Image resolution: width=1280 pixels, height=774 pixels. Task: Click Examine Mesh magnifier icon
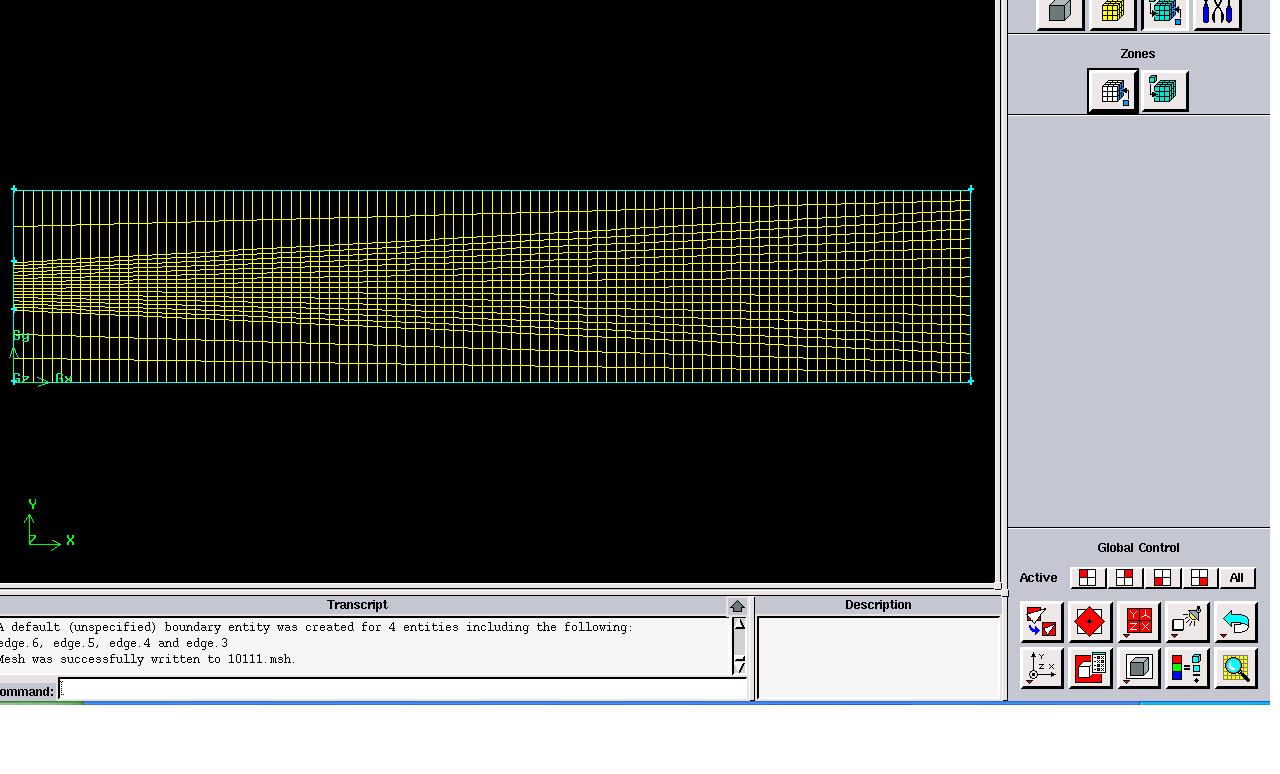1236,668
